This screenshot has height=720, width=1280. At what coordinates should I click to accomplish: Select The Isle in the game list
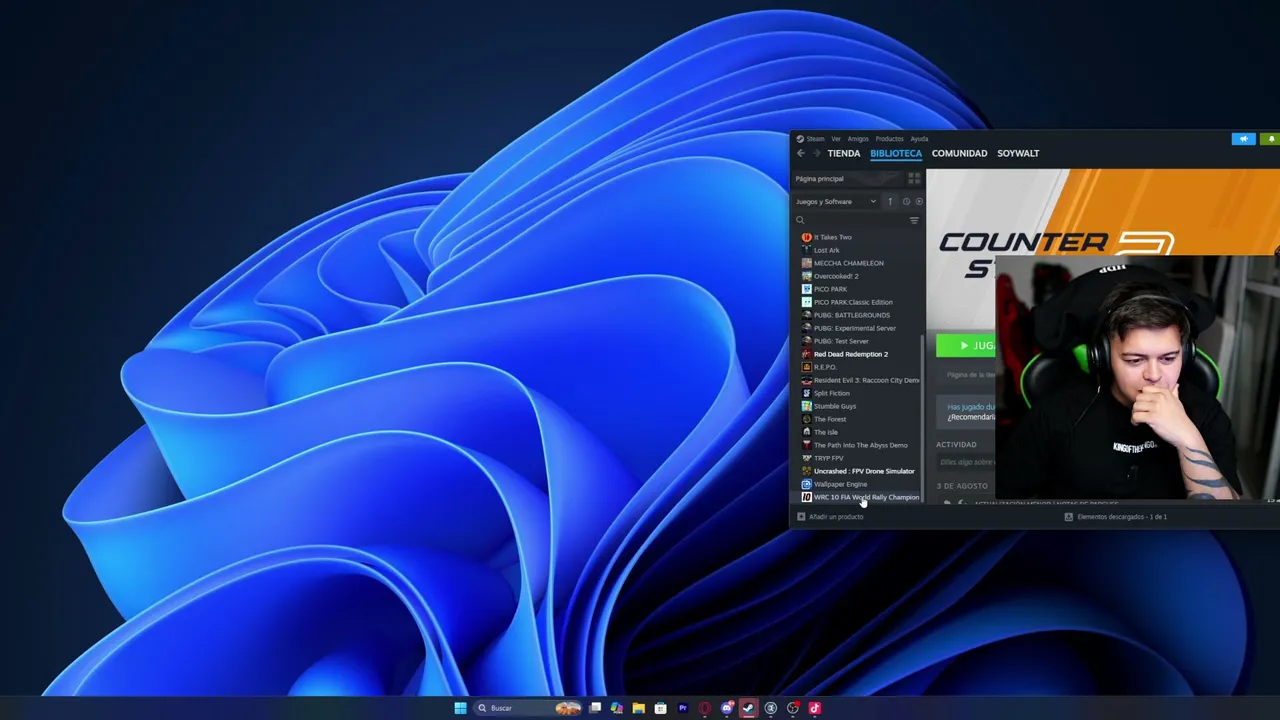[x=826, y=432]
